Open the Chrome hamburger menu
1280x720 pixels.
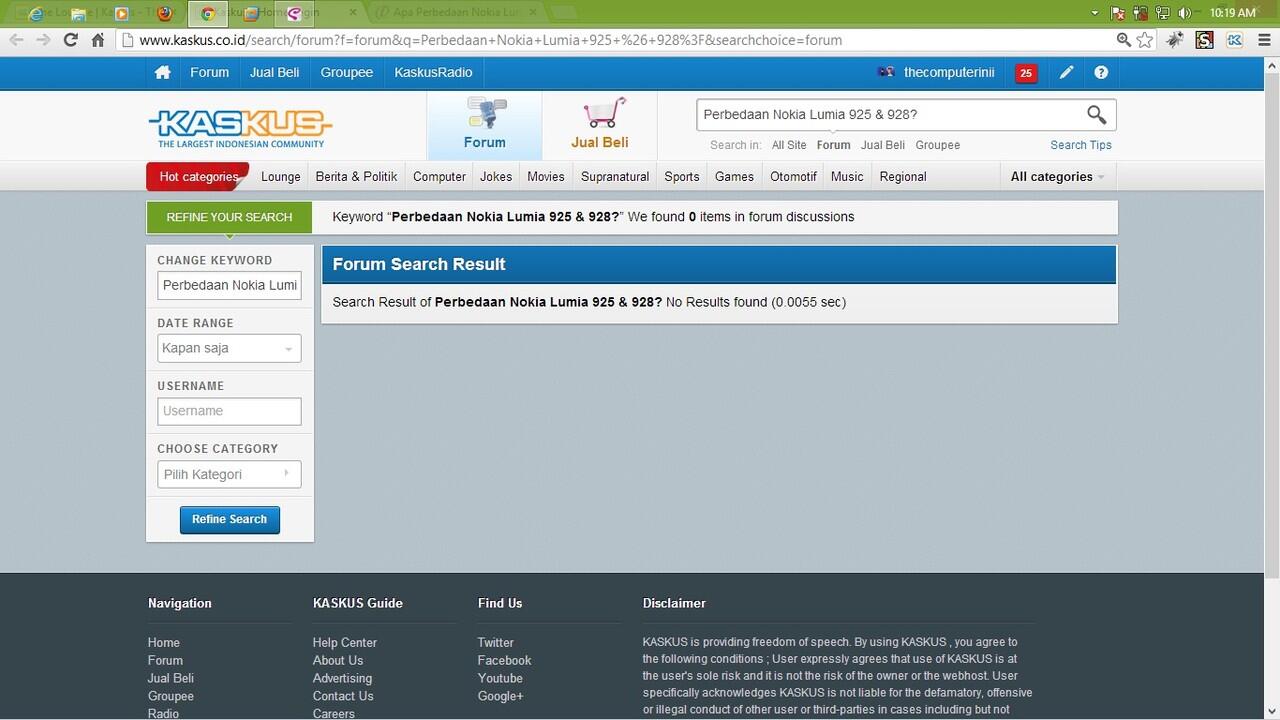[1262, 40]
